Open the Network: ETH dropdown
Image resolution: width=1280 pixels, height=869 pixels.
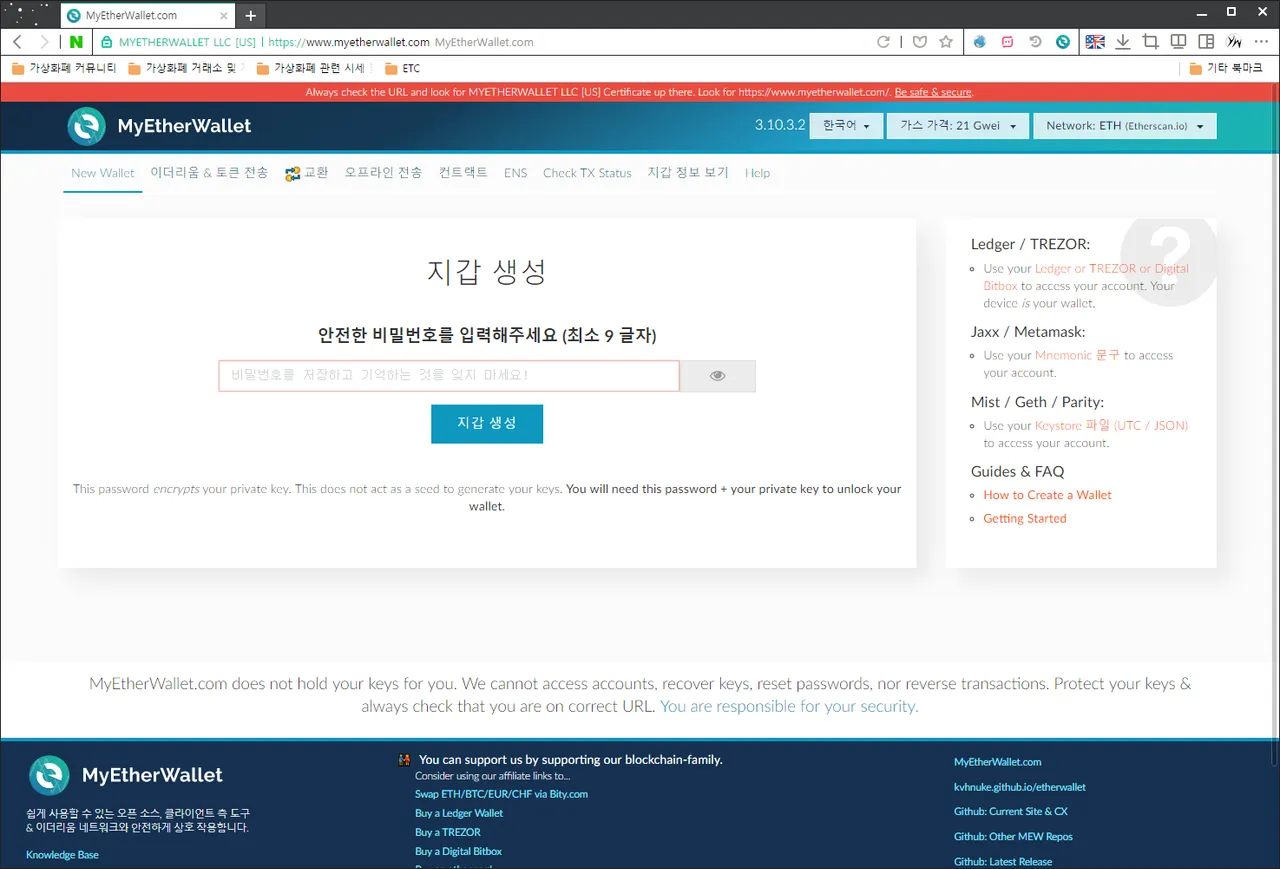1125,126
